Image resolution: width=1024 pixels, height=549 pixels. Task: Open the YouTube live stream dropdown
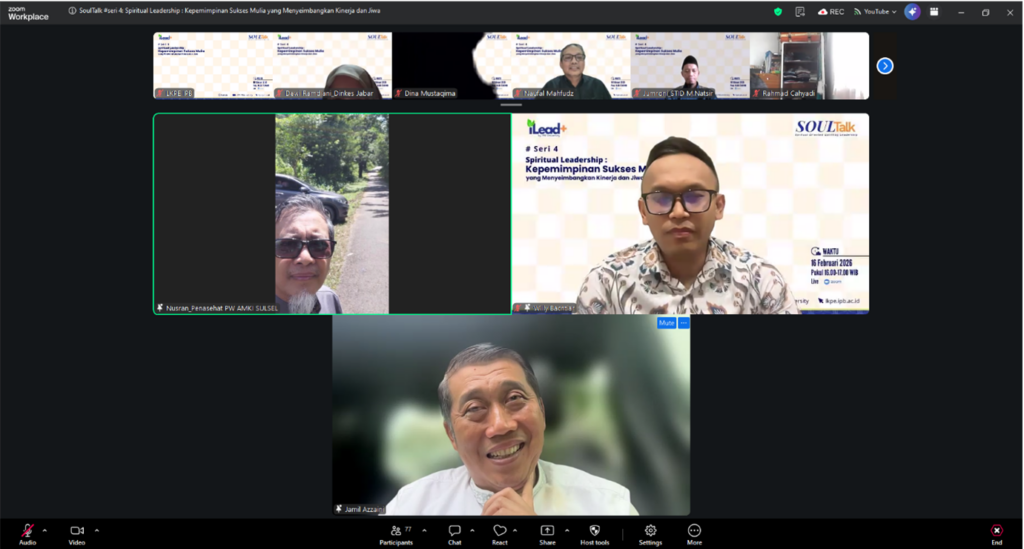click(875, 12)
